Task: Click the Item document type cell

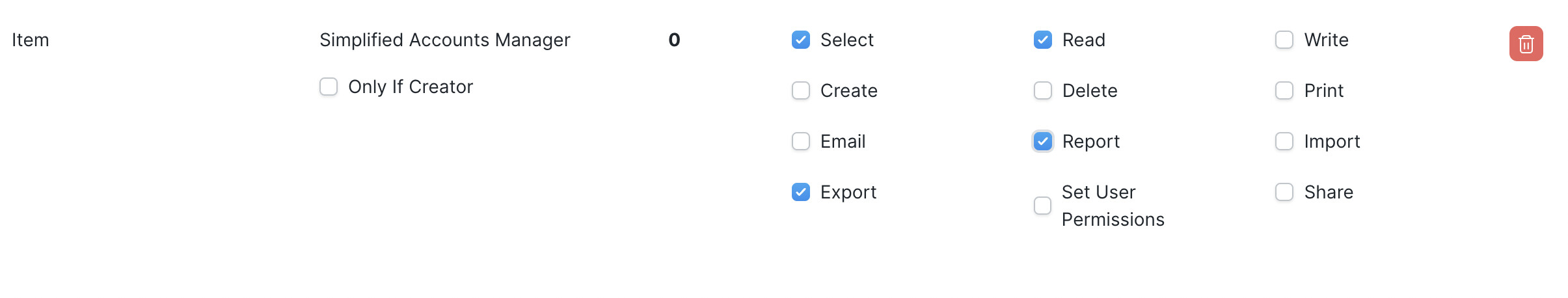Action: tap(31, 40)
